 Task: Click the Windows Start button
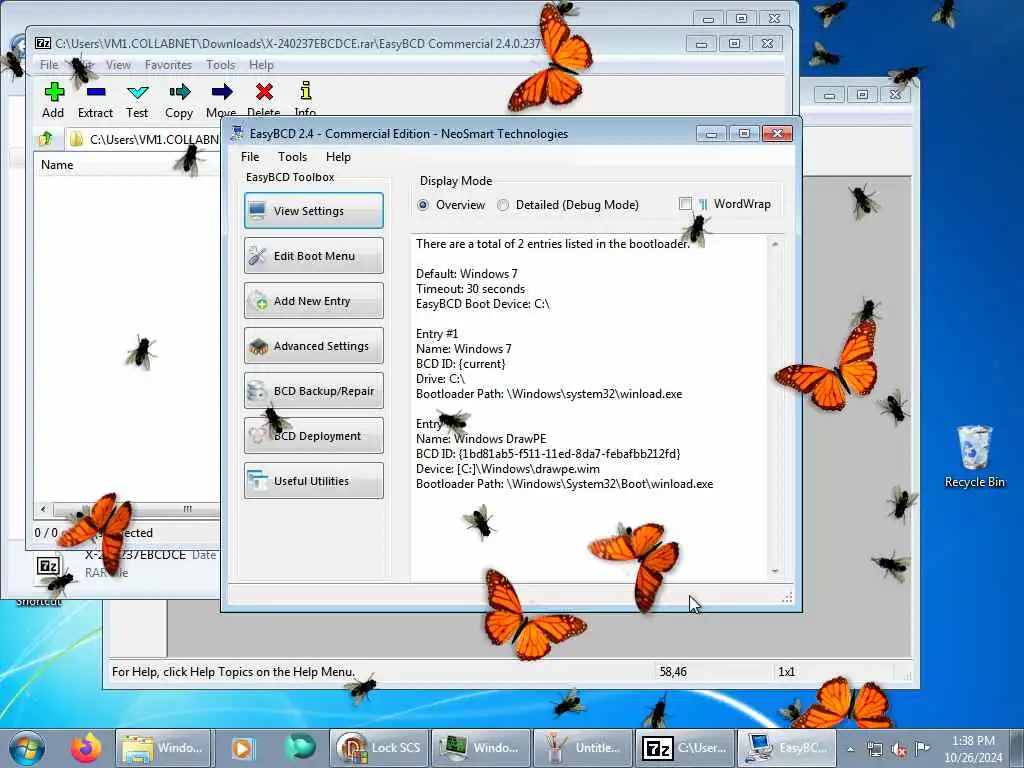tap(27, 748)
